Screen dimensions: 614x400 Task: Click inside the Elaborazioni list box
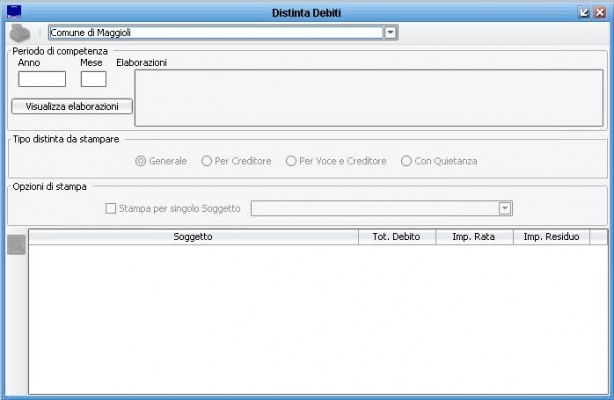click(x=369, y=98)
